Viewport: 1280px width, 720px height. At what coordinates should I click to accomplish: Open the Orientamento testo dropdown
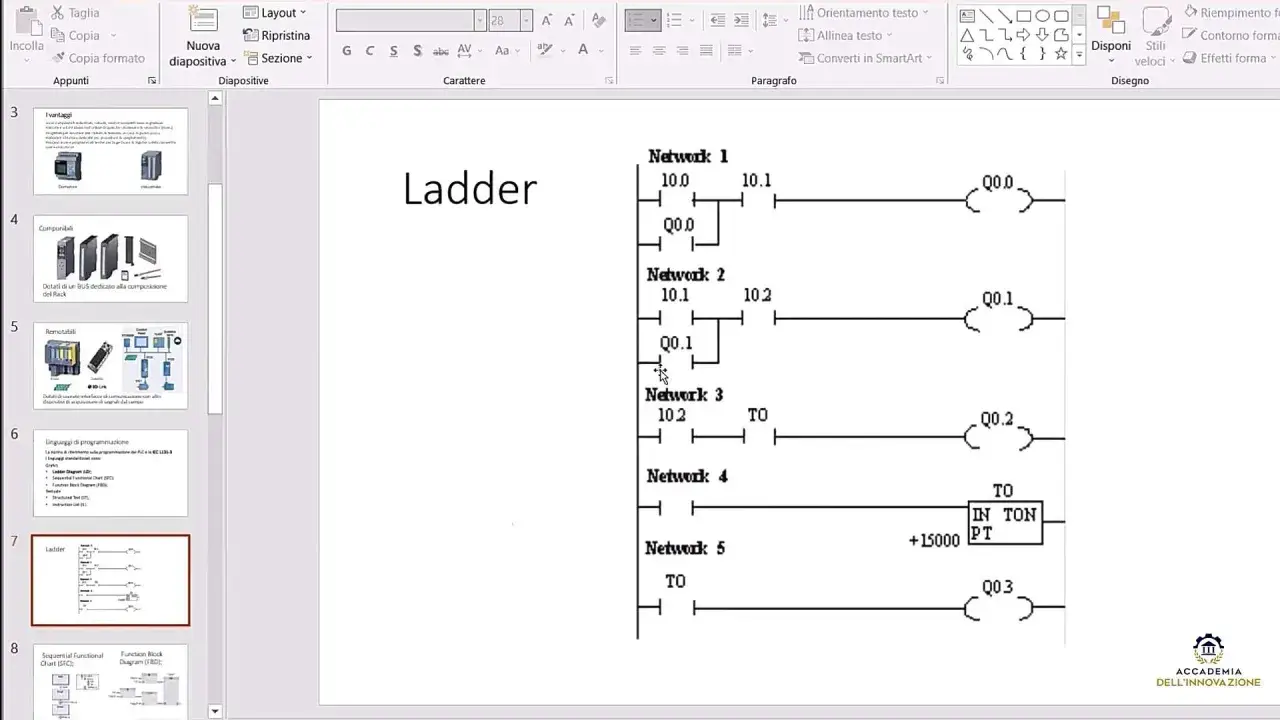(x=864, y=13)
